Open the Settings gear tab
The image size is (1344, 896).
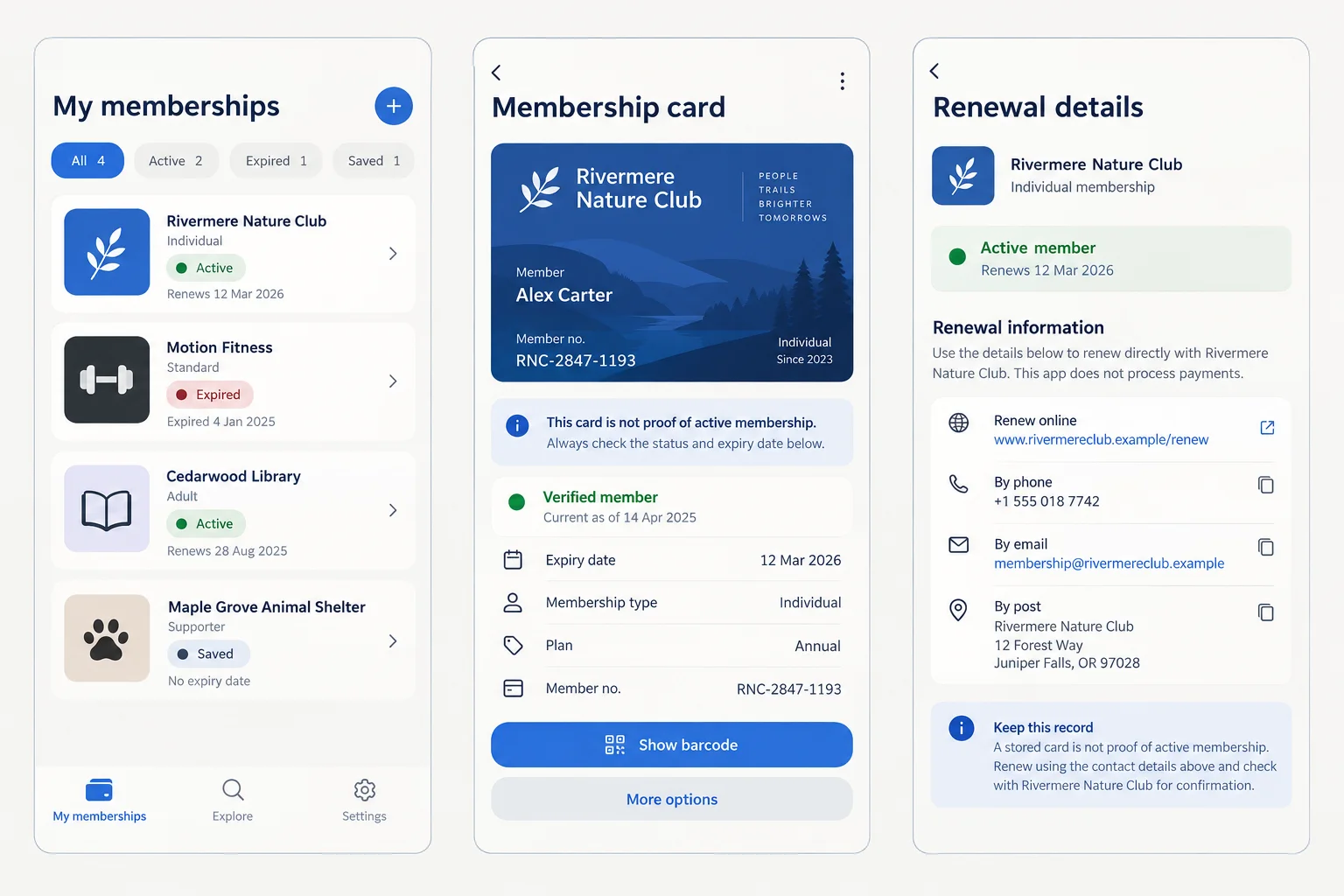(x=364, y=801)
